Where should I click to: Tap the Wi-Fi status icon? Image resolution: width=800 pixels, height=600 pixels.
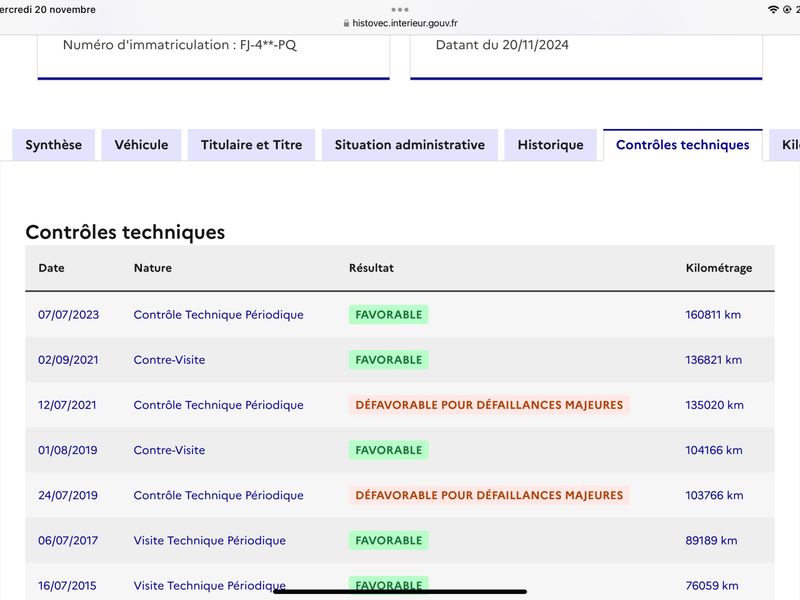click(773, 9)
